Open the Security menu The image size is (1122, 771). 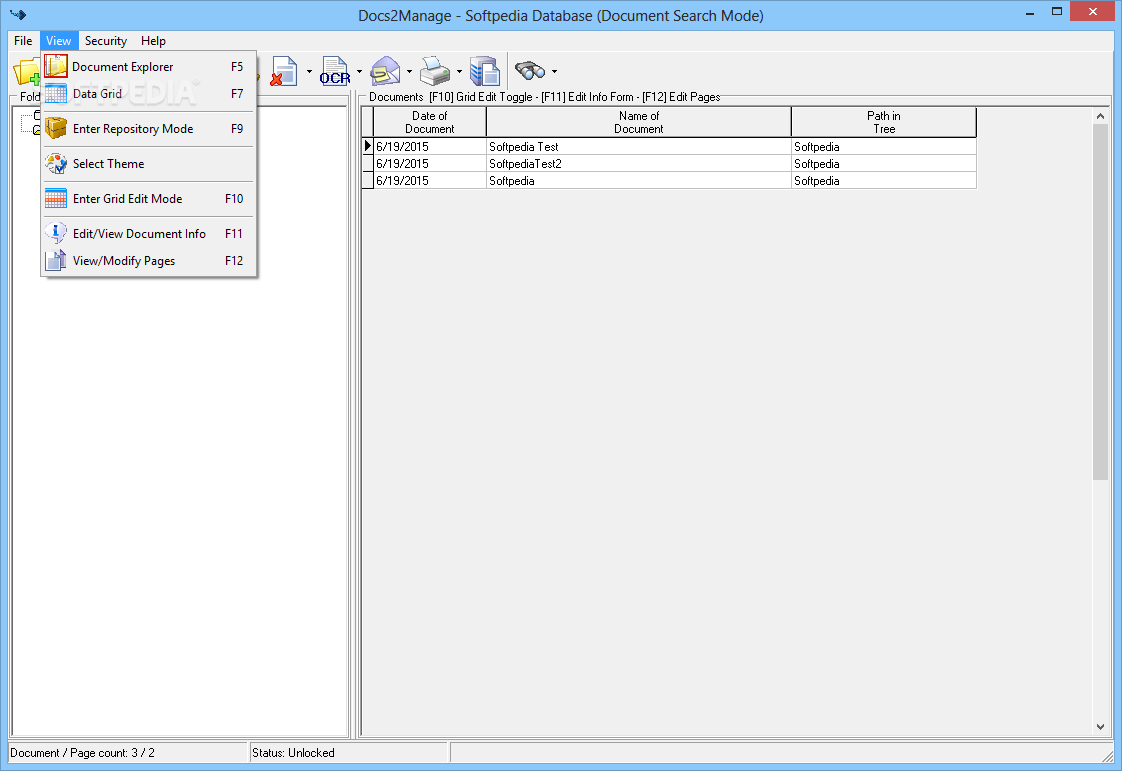point(106,41)
